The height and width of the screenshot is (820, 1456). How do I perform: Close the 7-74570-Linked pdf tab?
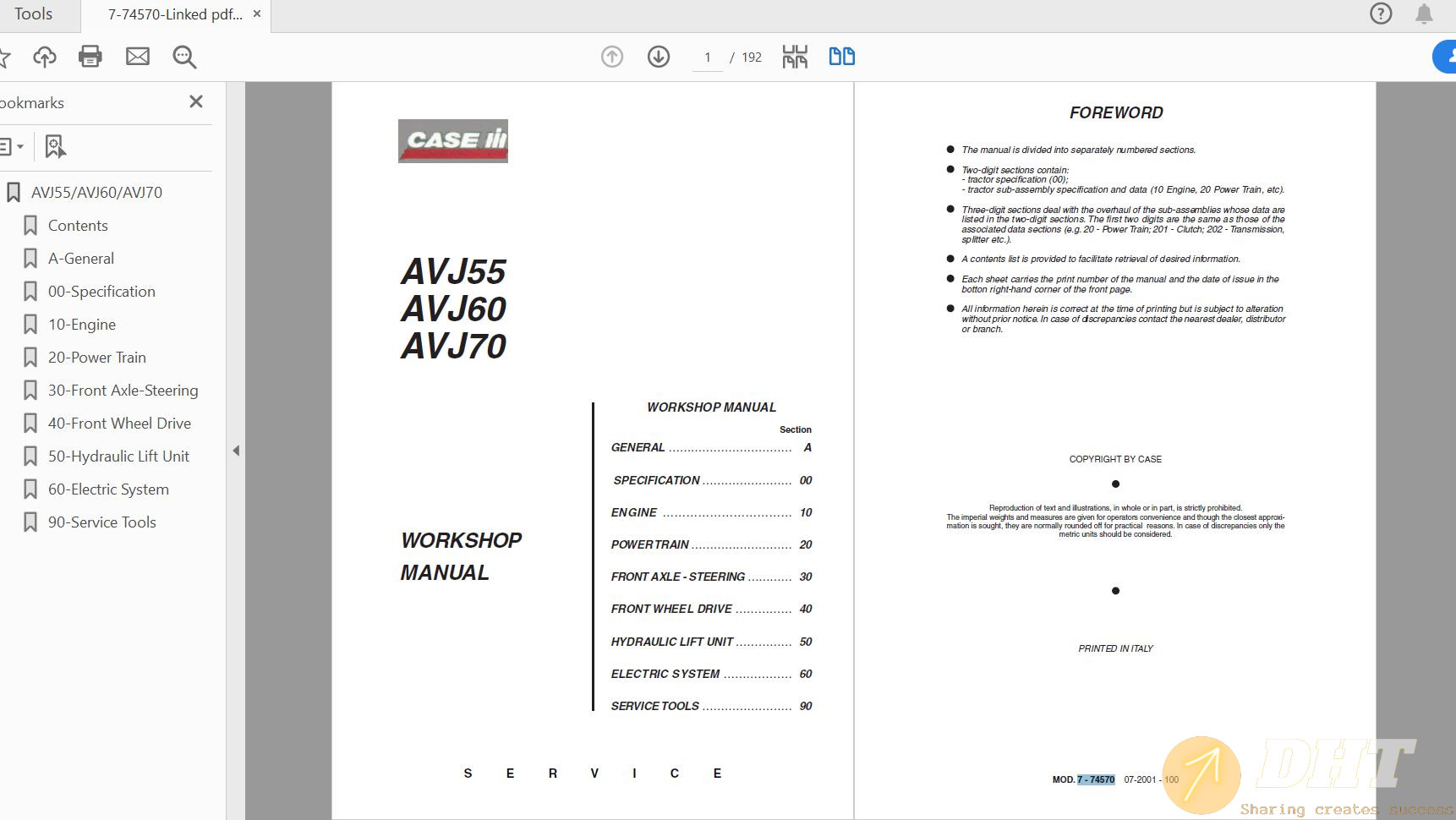tap(257, 14)
